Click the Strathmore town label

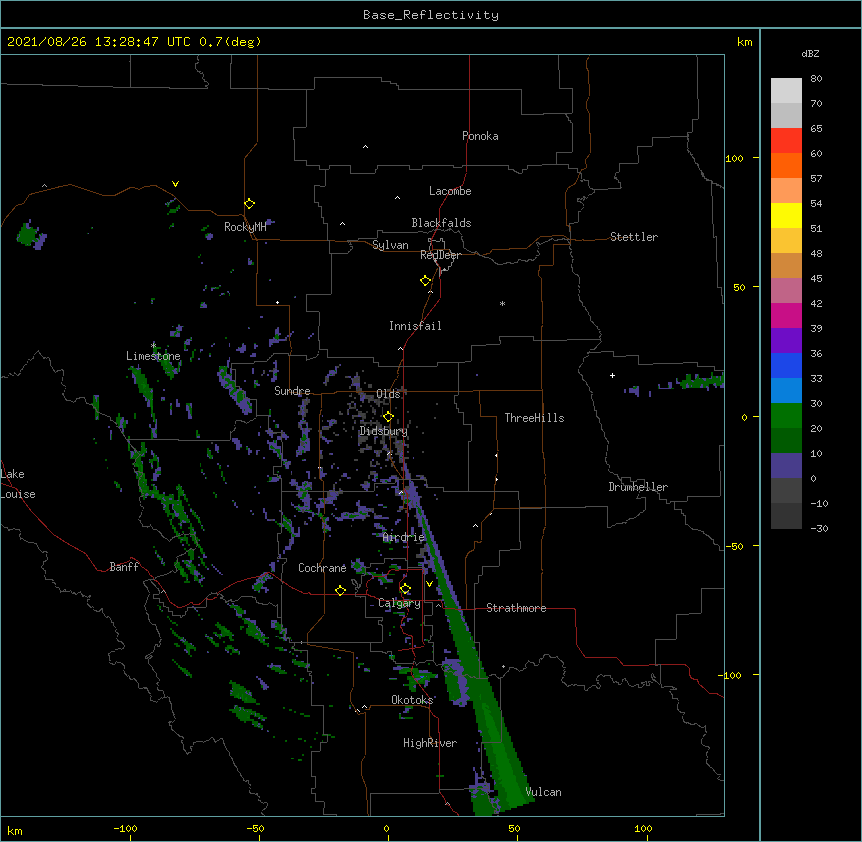(x=516, y=608)
